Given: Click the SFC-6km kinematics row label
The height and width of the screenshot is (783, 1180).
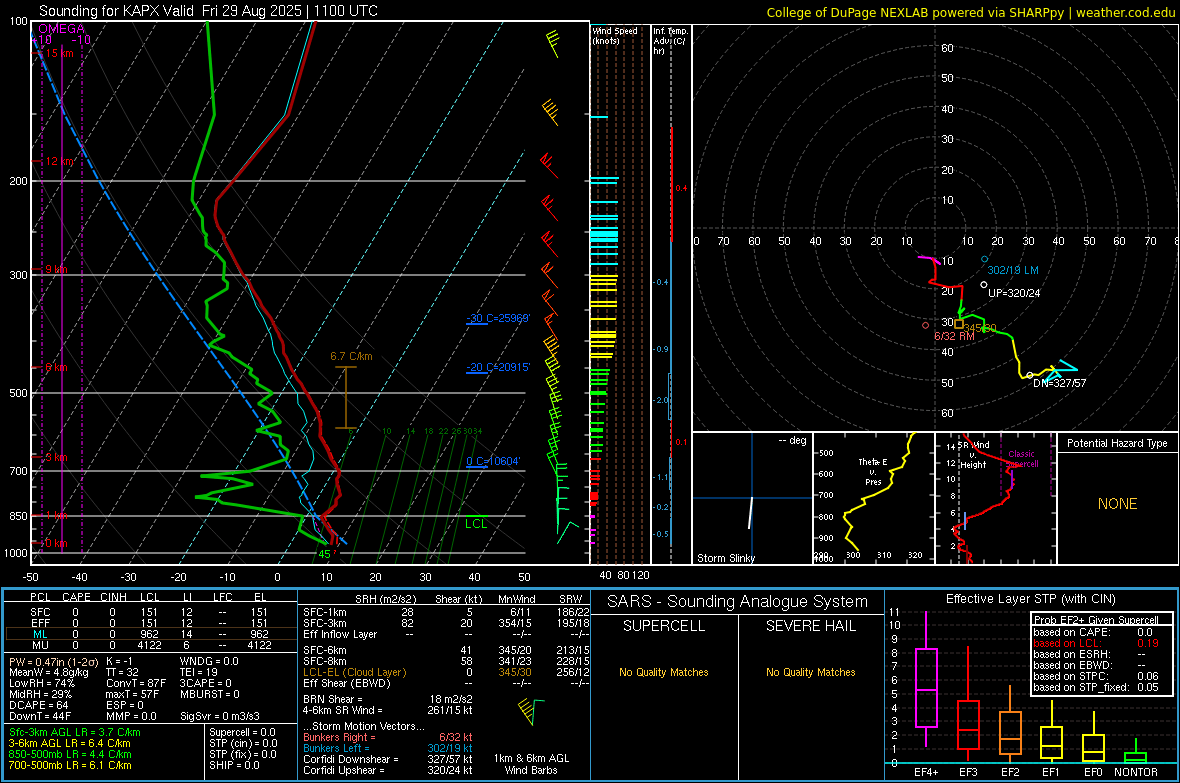Looking at the screenshot, I should (x=324, y=650).
